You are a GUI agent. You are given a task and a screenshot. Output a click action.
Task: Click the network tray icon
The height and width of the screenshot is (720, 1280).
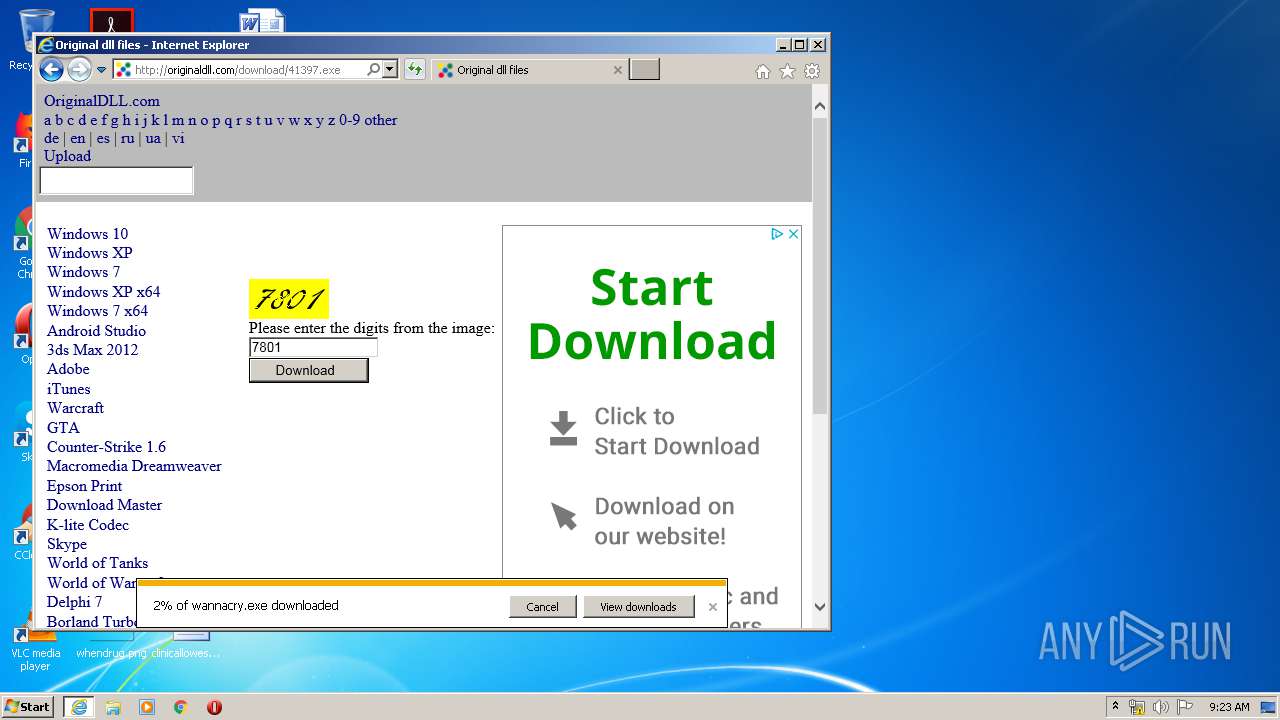point(1137,707)
